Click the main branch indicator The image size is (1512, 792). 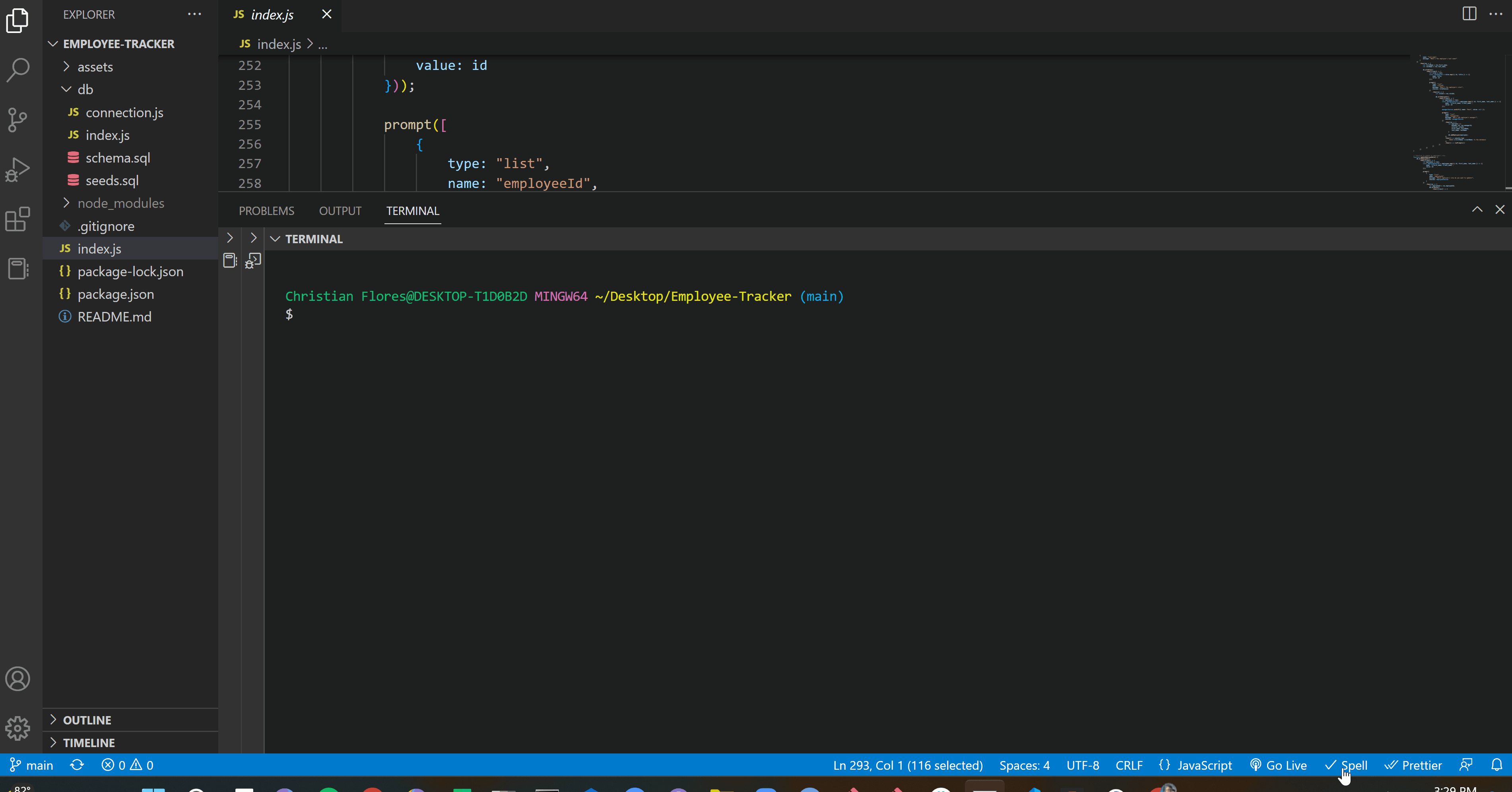(32, 765)
